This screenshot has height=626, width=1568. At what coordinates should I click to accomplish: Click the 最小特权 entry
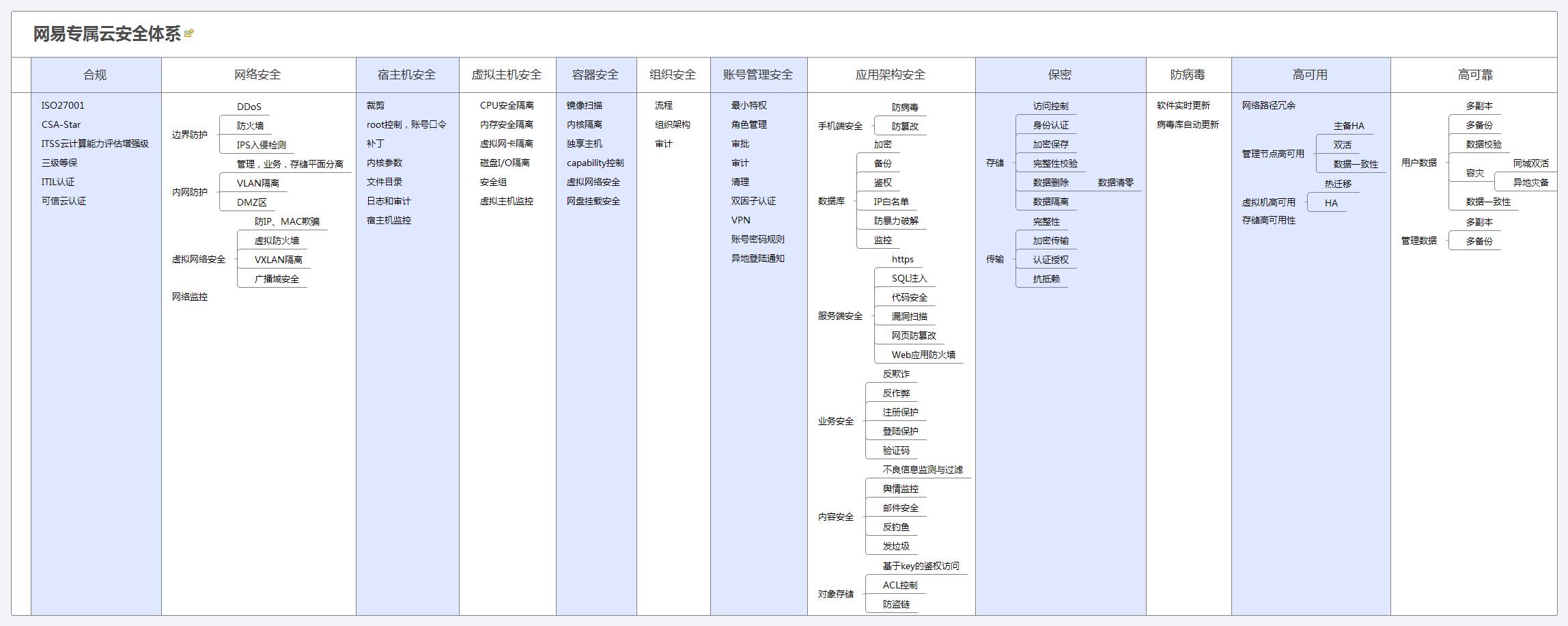(749, 105)
